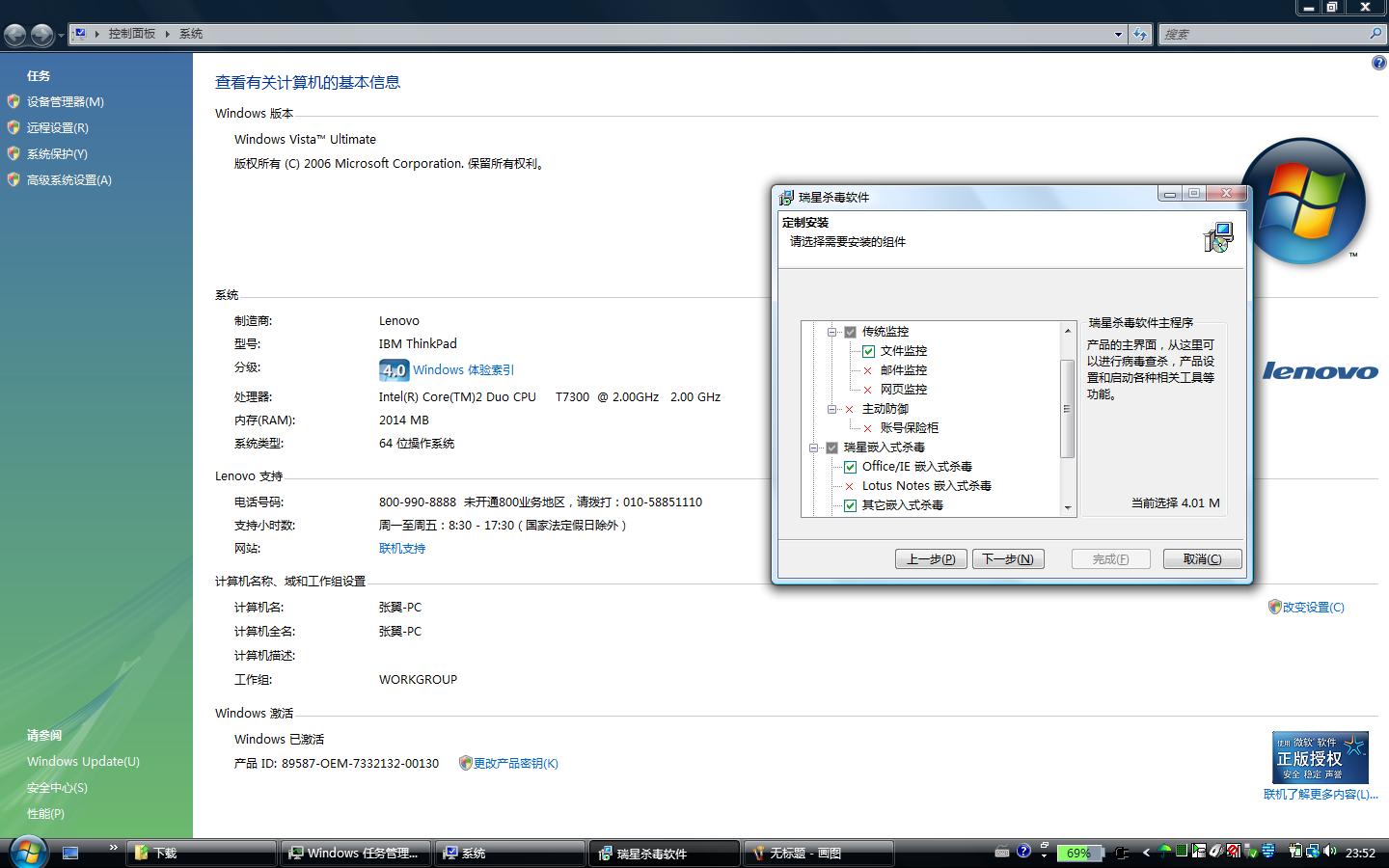The image size is (1389, 868).
Task: Open 性能(P) link
Action: point(45,813)
